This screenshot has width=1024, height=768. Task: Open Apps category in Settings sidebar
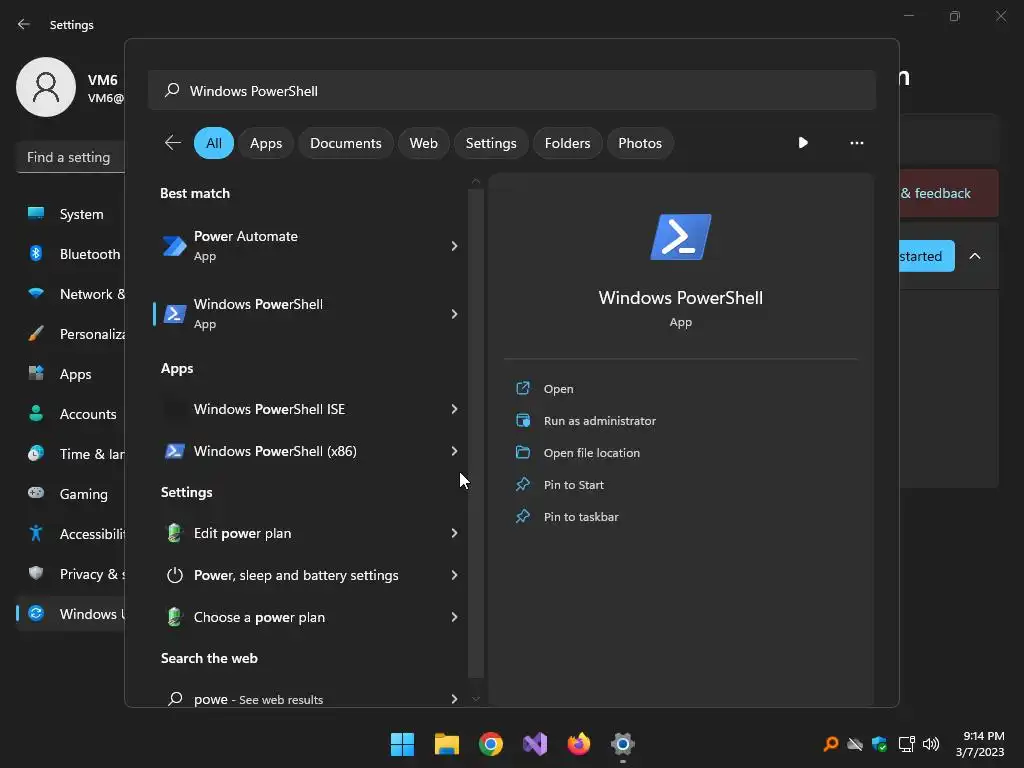pos(71,374)
